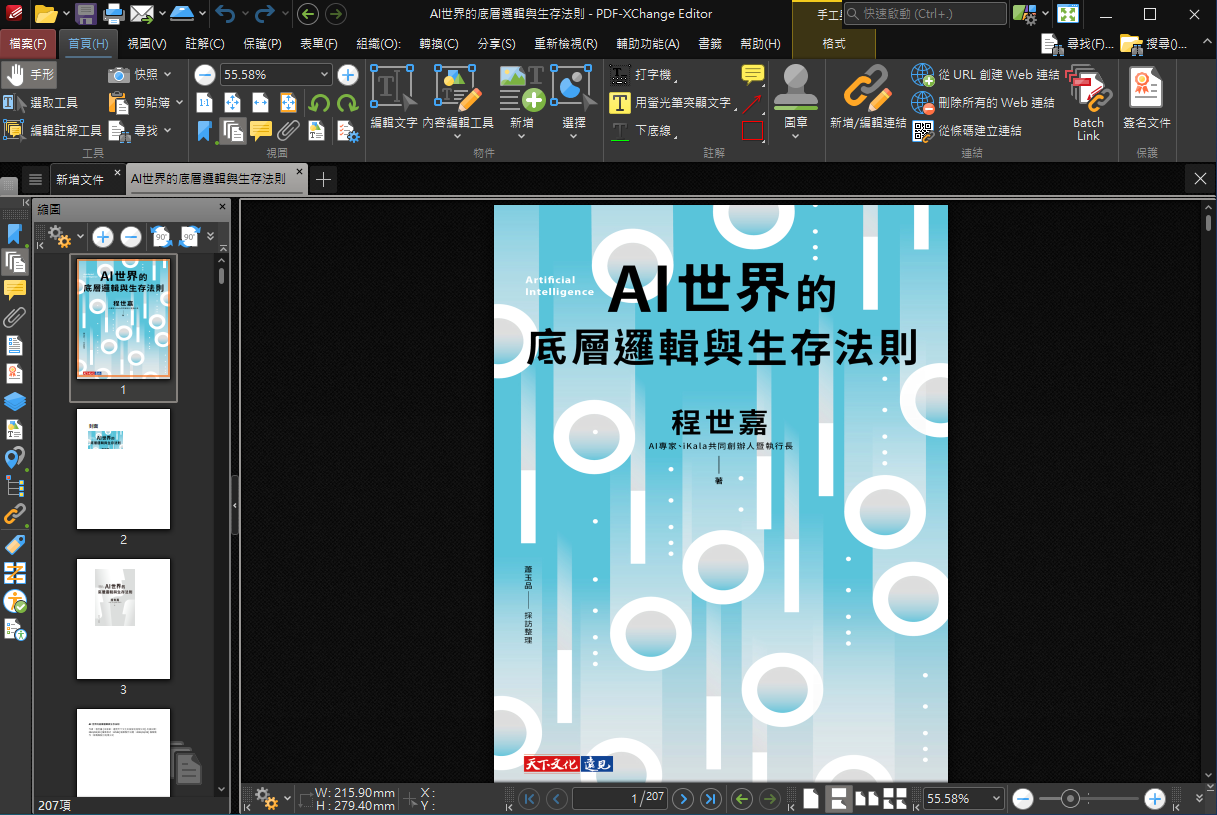Go to next page using status bar arrow
Viewport: 1217px width, 815px height.
[683, 798]
